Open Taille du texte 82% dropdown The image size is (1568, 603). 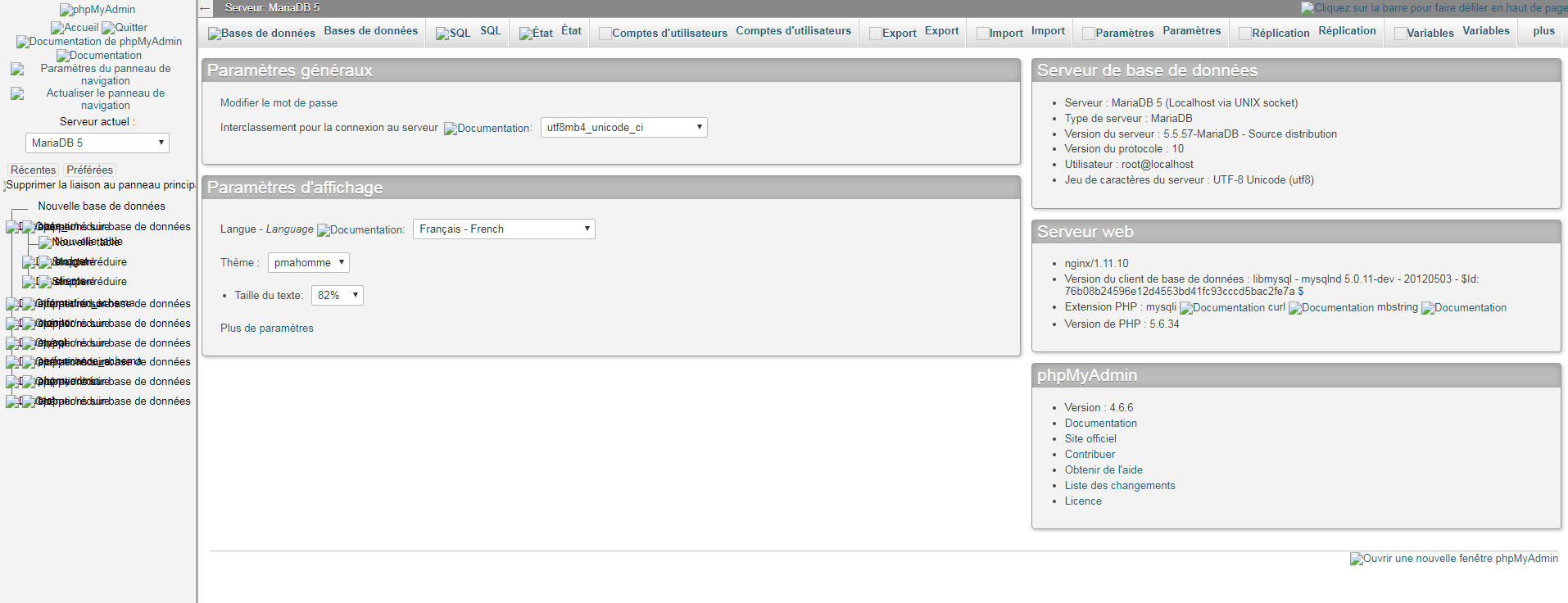(x=338, y=295)
